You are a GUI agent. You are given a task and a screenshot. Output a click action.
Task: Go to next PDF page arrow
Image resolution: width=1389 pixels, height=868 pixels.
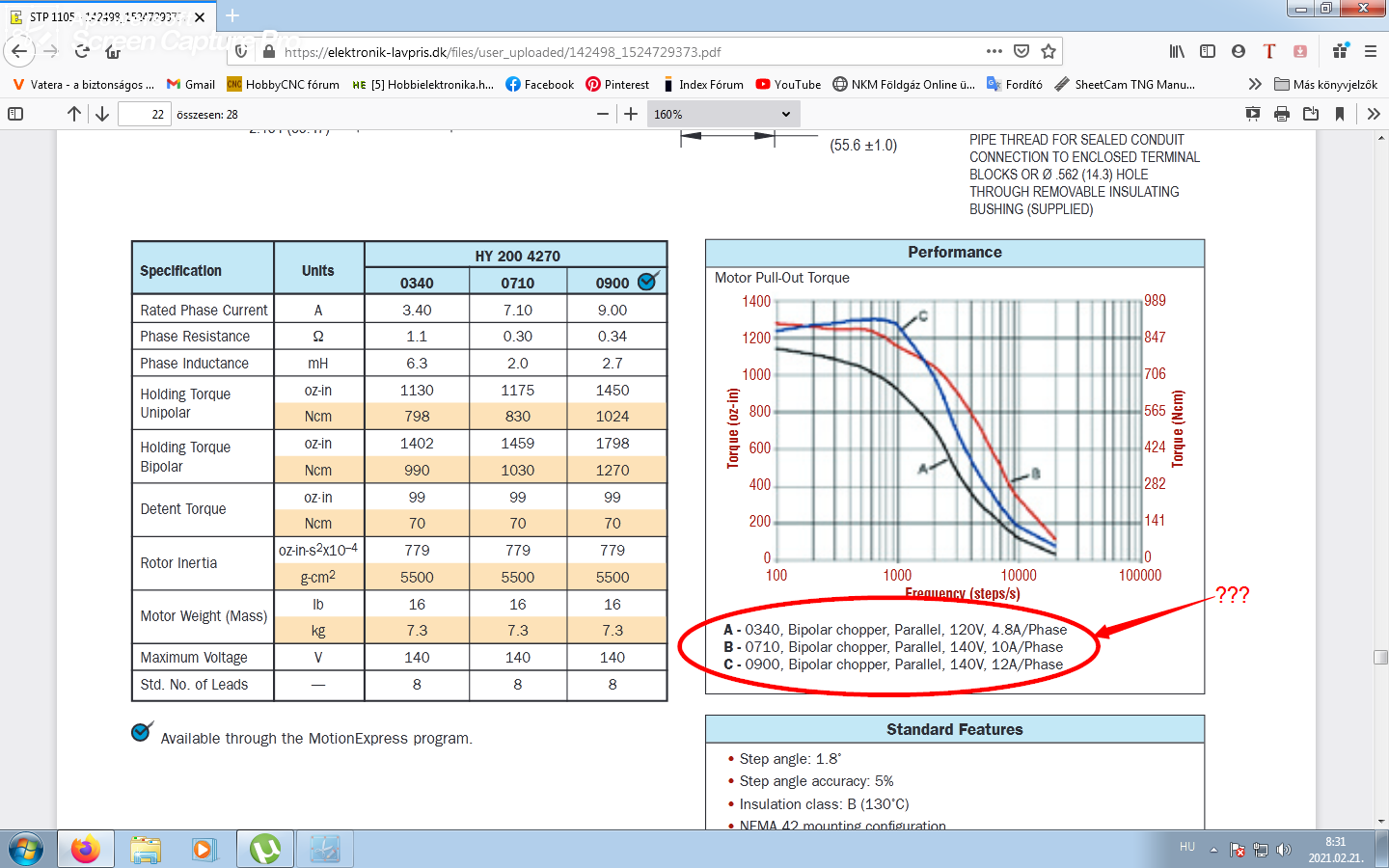click(x=102, y=114)
